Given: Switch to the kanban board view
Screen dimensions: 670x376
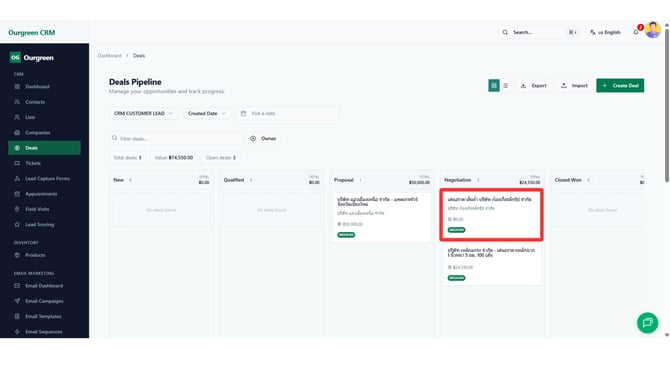Looking at the screenshot, I should (494, 85).
